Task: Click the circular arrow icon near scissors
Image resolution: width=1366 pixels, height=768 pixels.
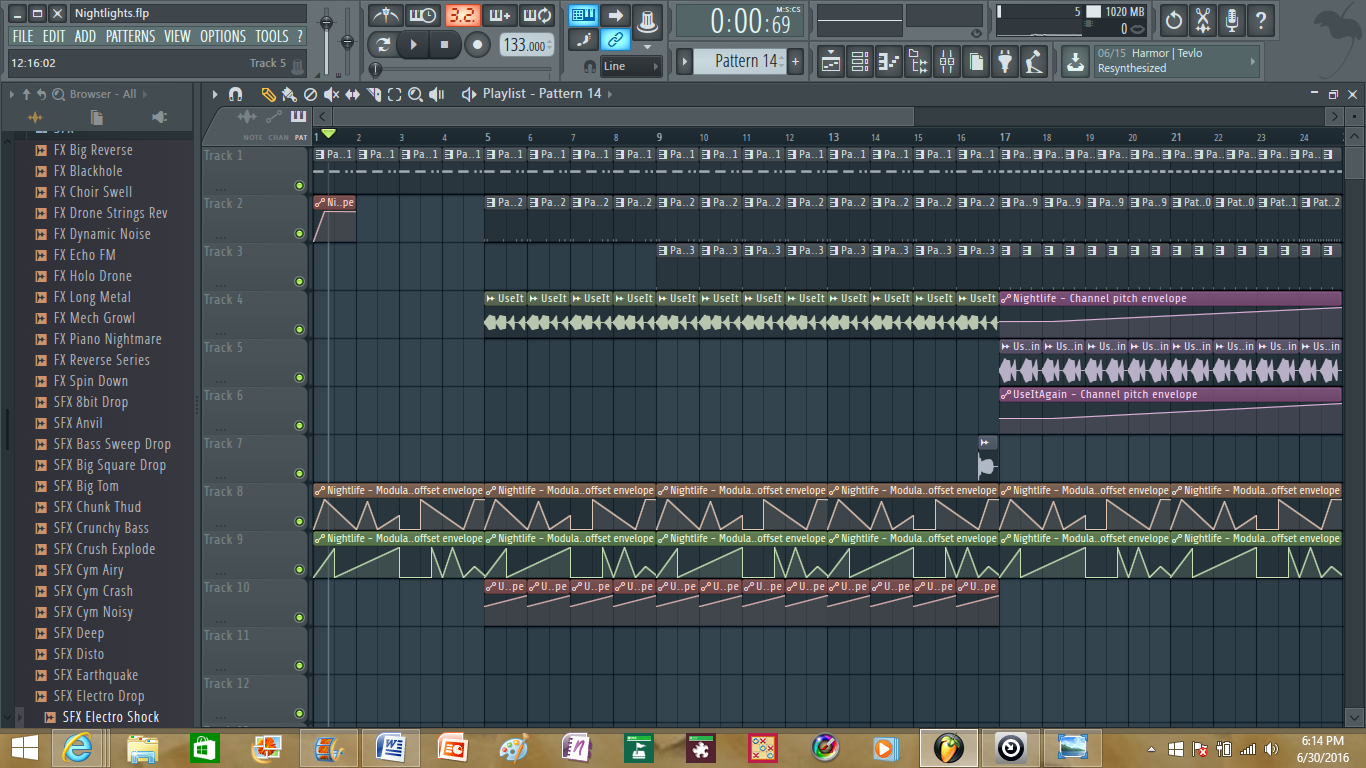Action: [x=1174, y=19]
